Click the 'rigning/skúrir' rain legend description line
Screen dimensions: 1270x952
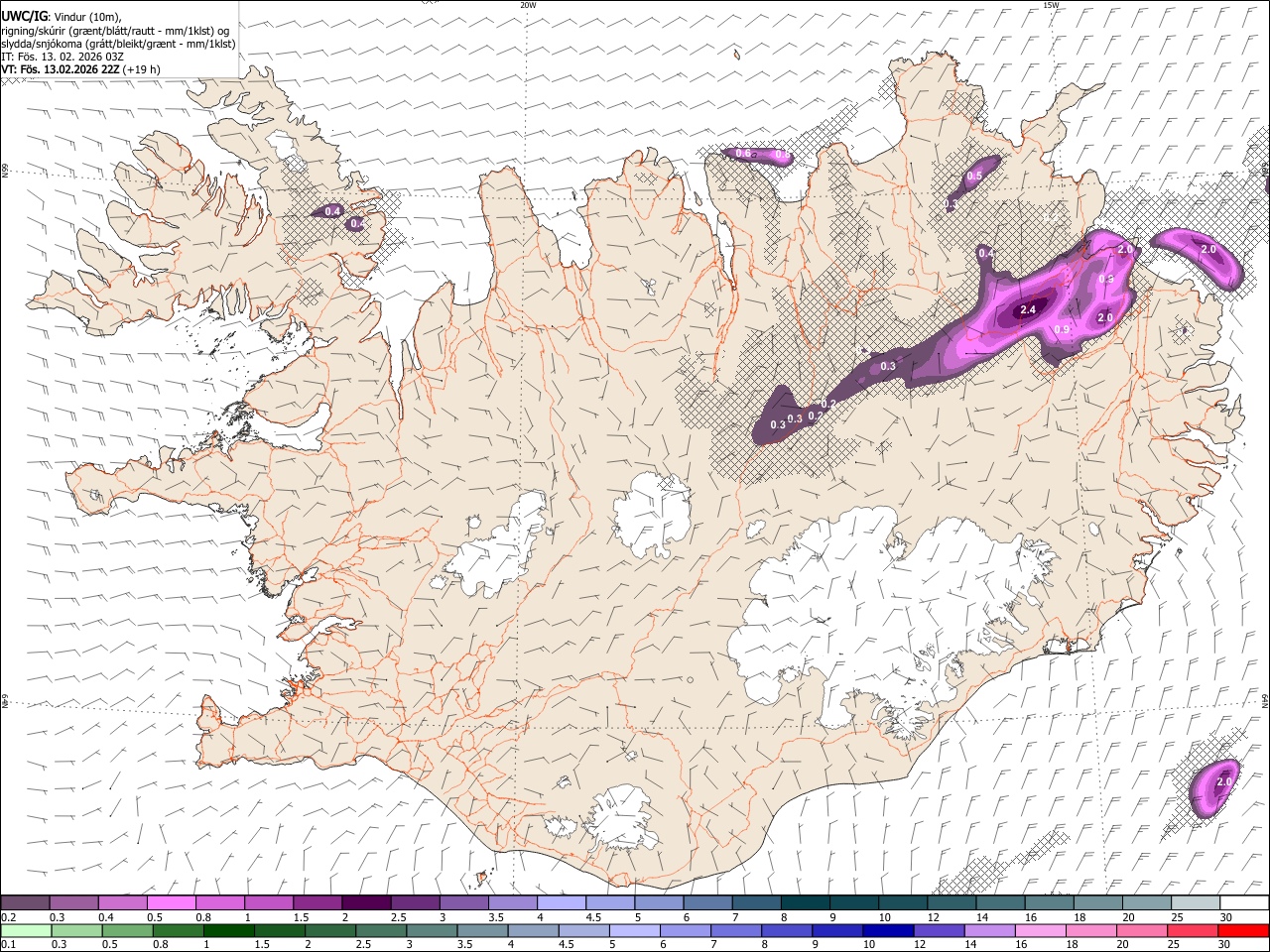click(x=115, y=30)
